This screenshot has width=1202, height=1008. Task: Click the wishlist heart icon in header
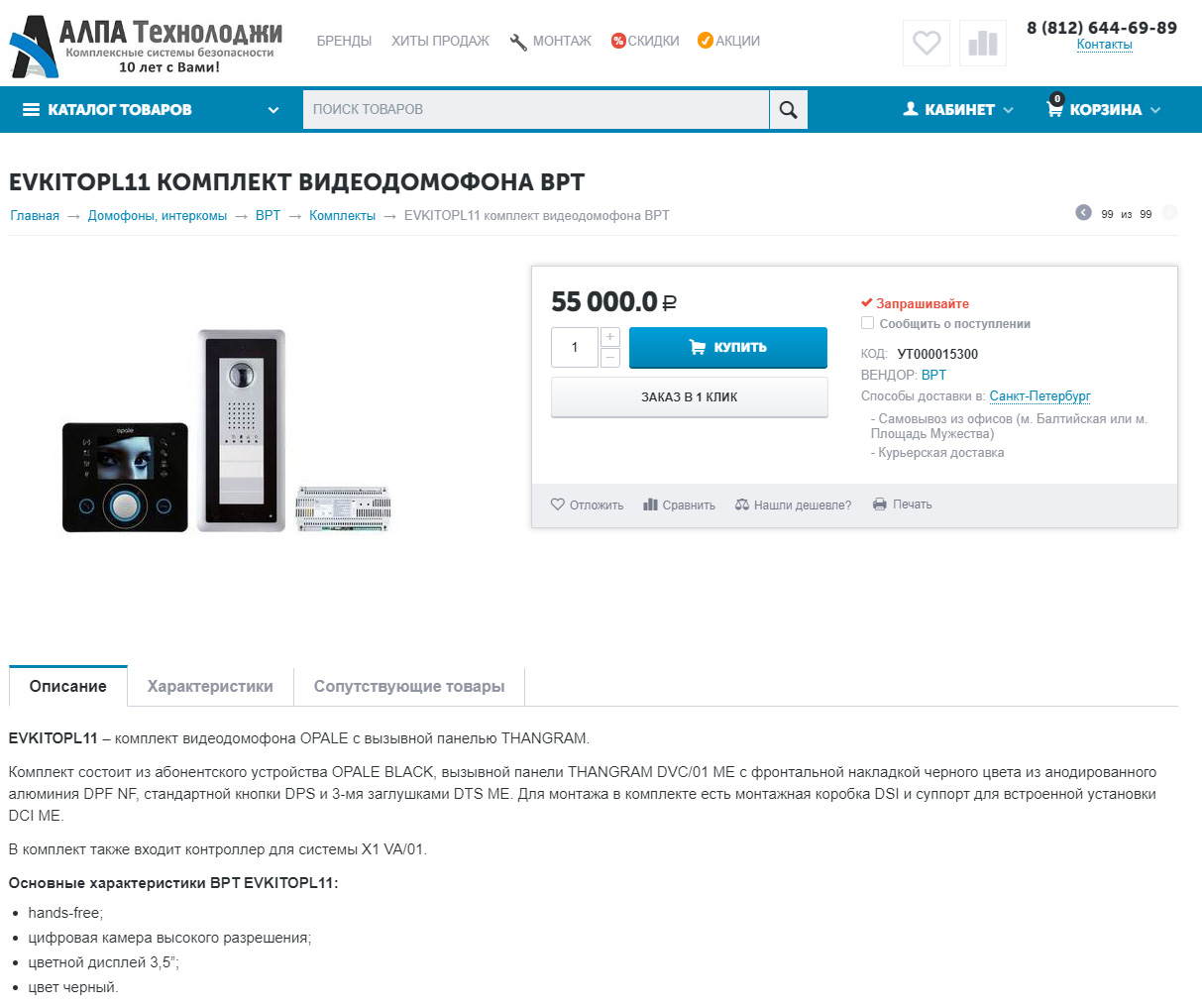point(927,44)
